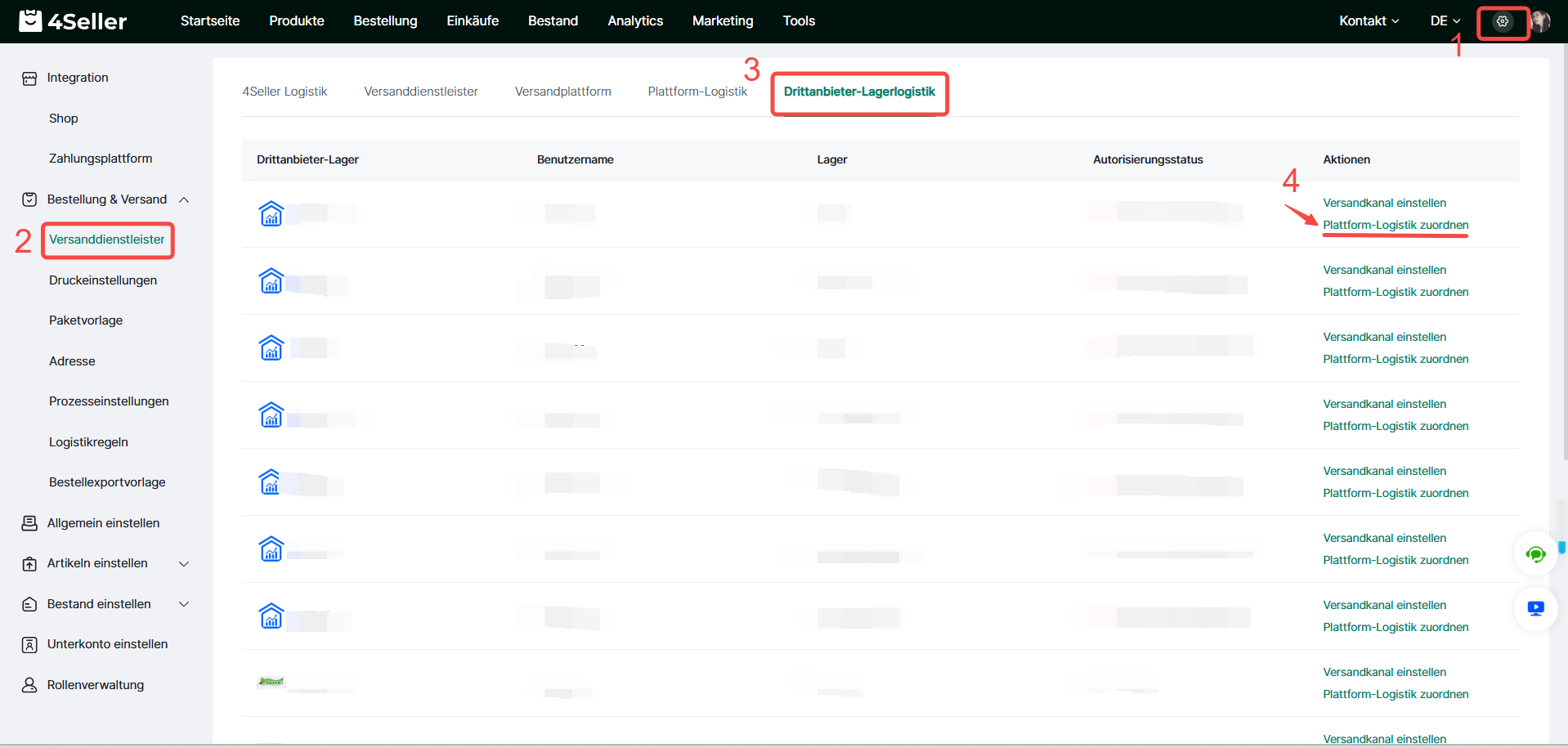Open the green live chat bubble
Screen dimensions: 1568x748
click(1535, 555)
